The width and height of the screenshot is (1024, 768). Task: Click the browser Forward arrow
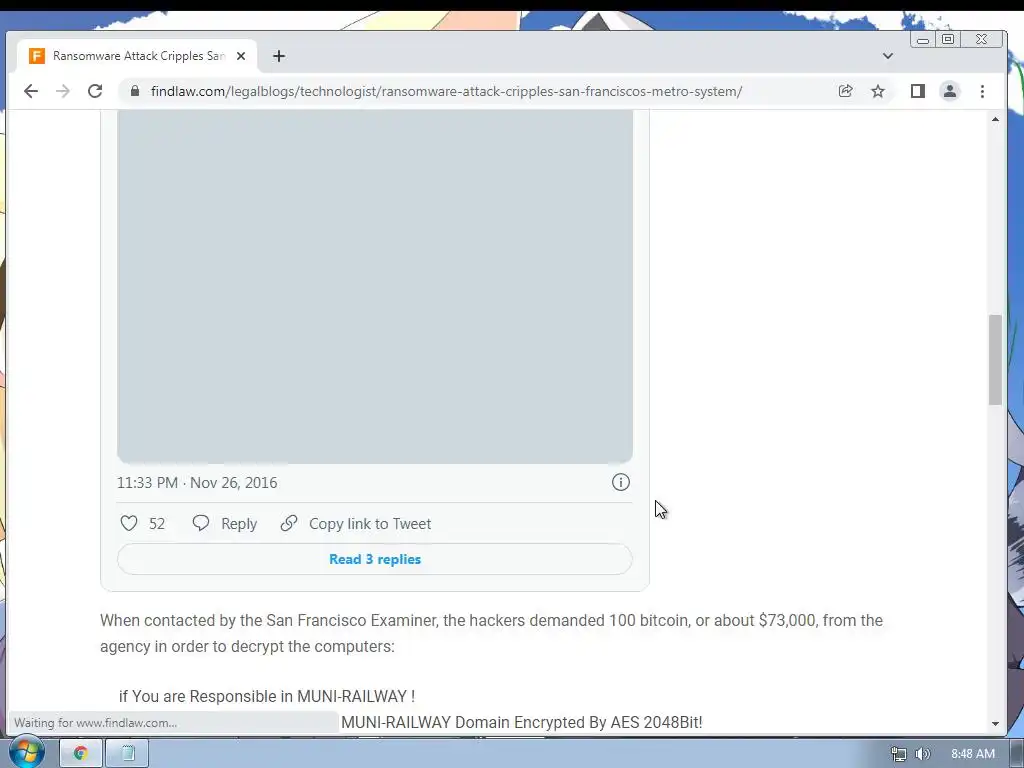tap(63, 91)
